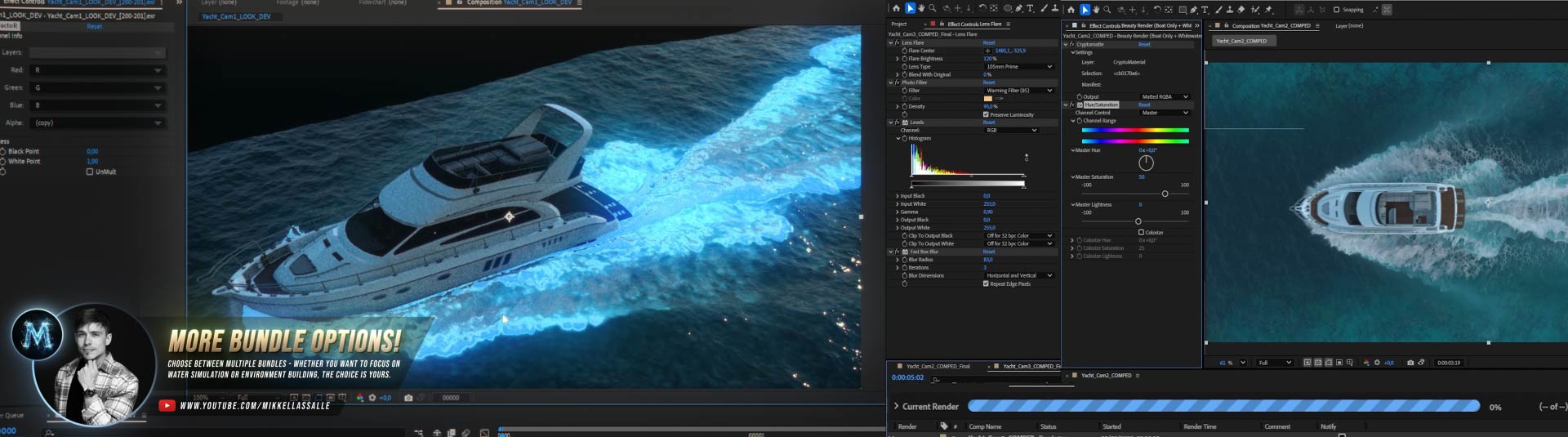This screenshot has width=1568, height=437.
Task: Reset exposure icon in Cam2 viewer
Action: click(1377, 363)
